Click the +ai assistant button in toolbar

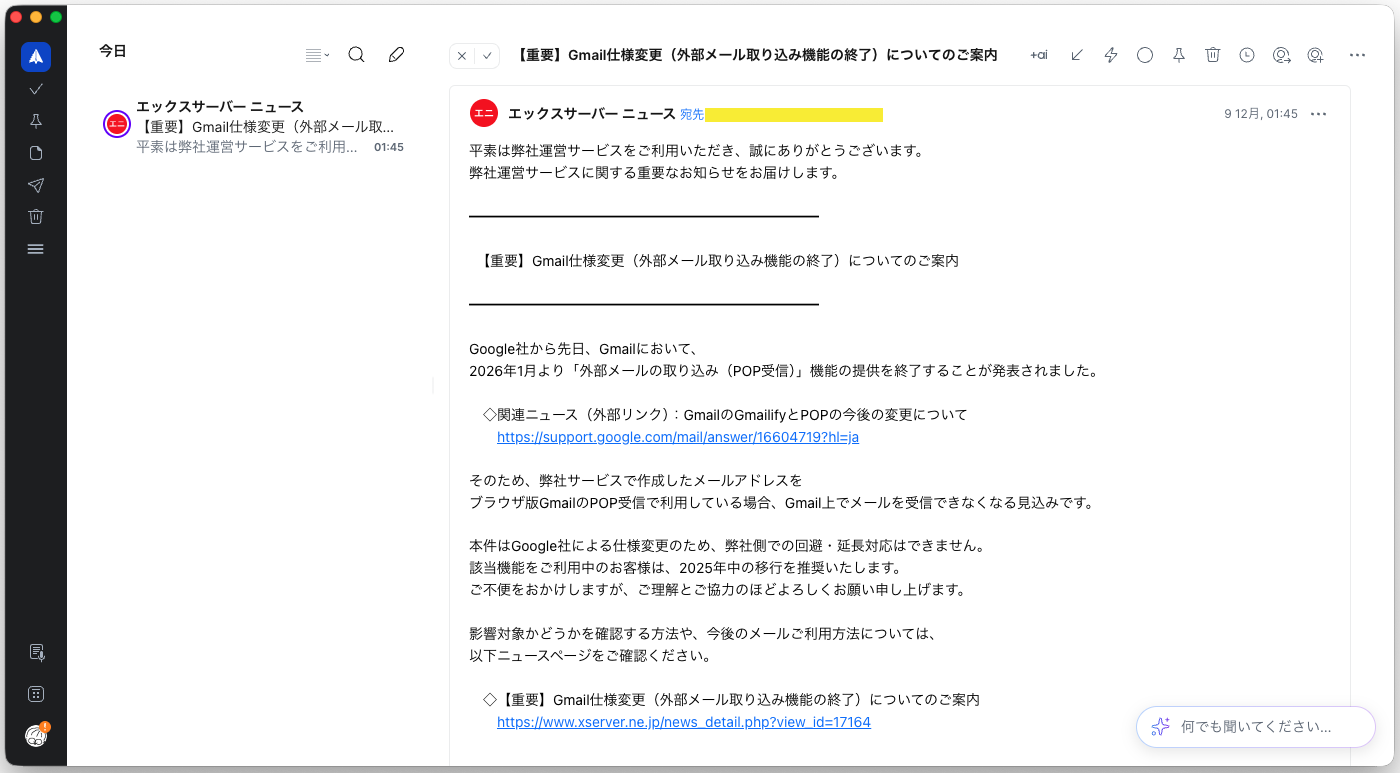[x=1039, y=55]
